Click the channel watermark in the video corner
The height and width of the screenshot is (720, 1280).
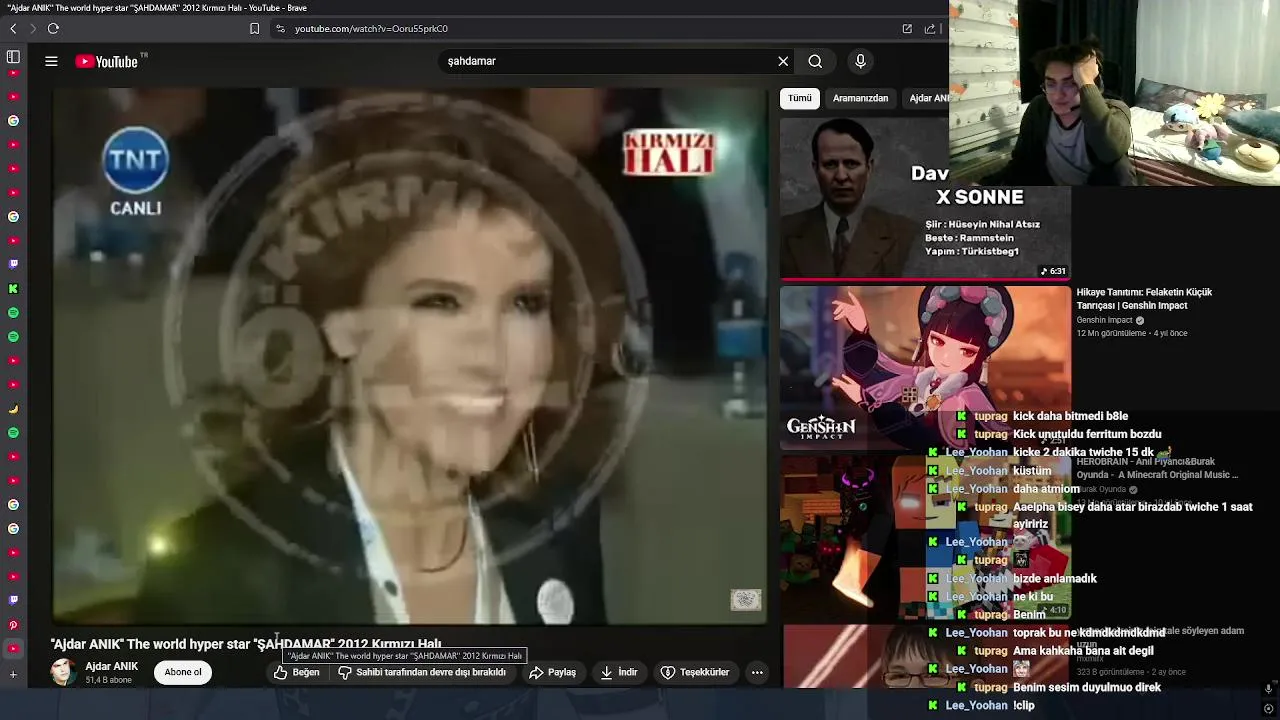745,600
